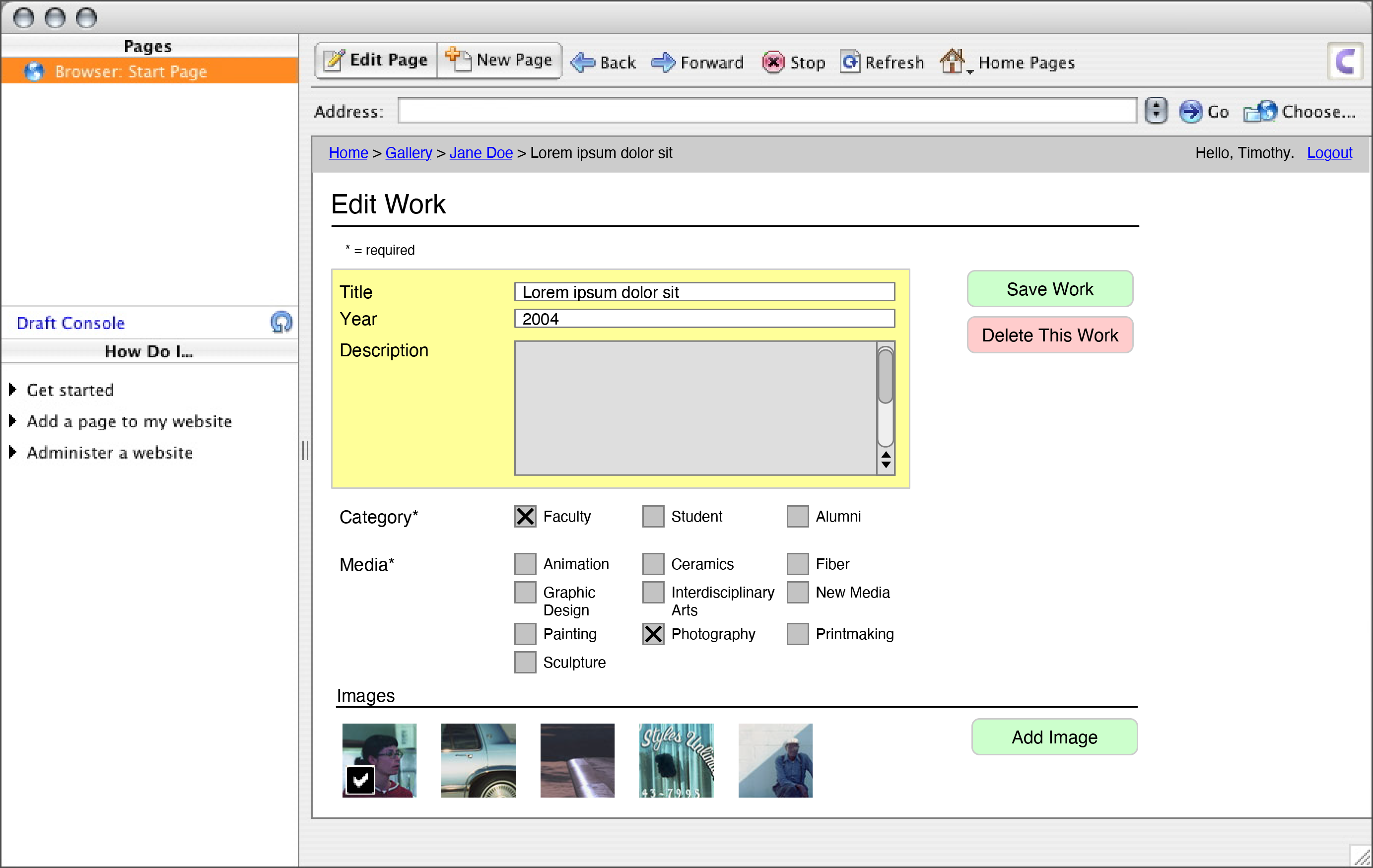Click the Edit Page icon
Viewport: 1373px width, 868px height.
pos(334,59)
